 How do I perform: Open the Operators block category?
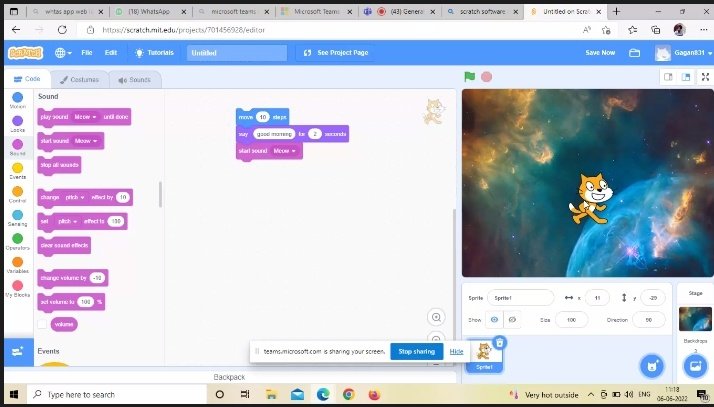click(18, 242)
